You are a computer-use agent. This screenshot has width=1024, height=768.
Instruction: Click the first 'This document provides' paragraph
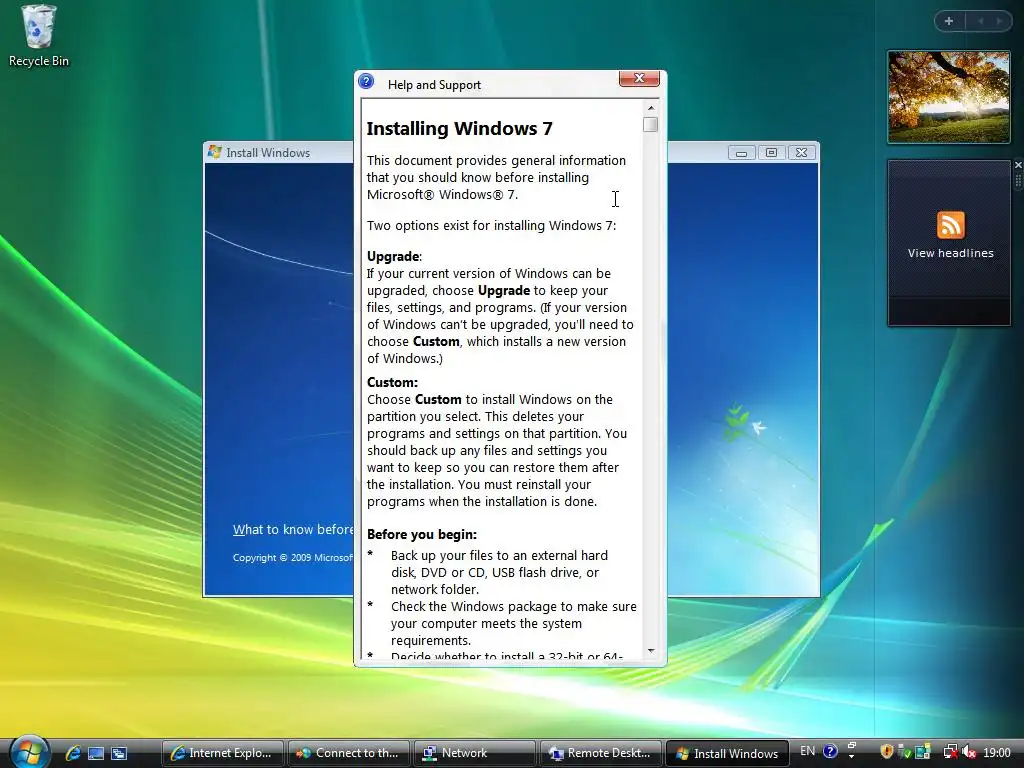point(496,178)
